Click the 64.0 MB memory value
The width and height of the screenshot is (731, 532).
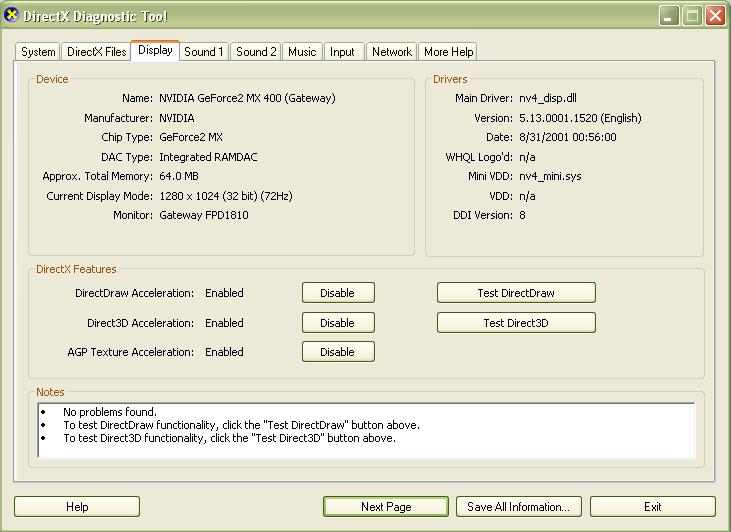179,176
